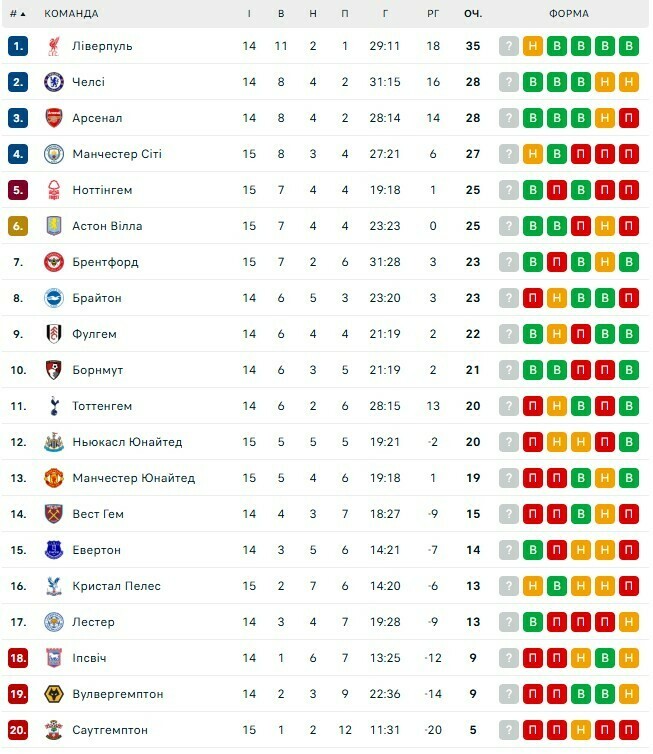Click the Chelsea club crest icon

coord(53,82)
